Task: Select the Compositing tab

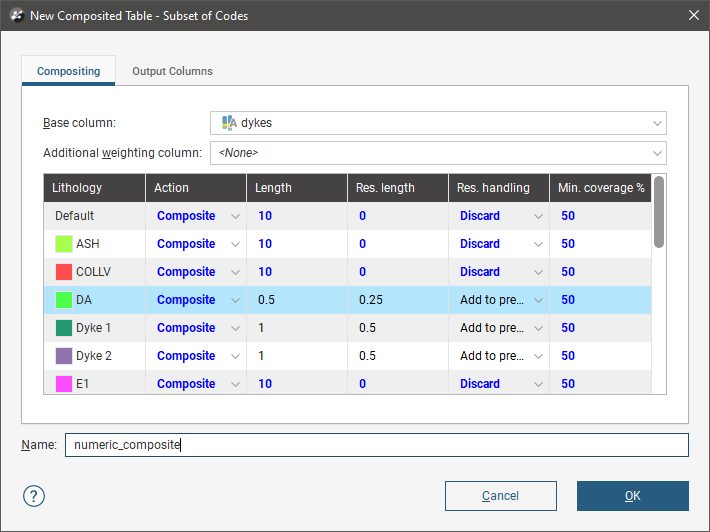Action: click(68, 71)
